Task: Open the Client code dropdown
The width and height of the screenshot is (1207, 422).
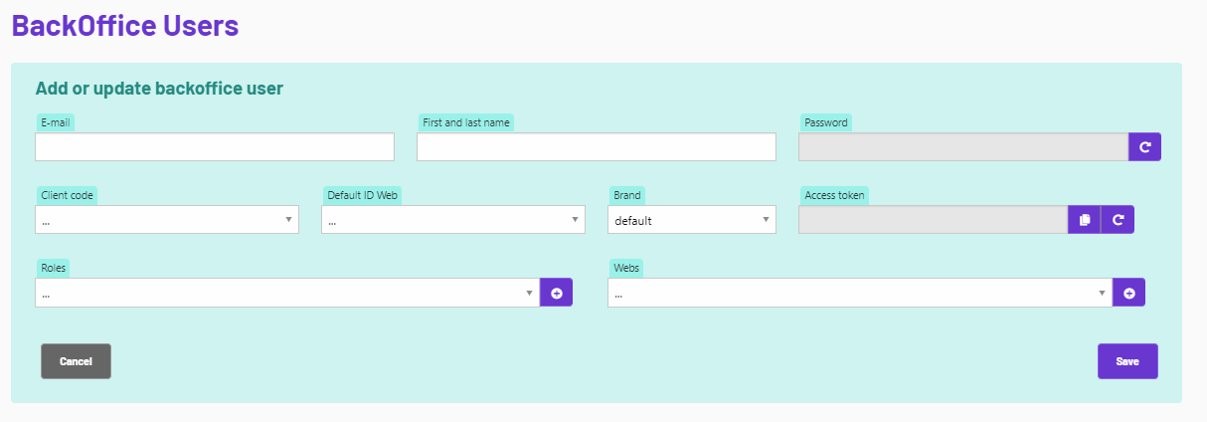Action: [167, 220]
